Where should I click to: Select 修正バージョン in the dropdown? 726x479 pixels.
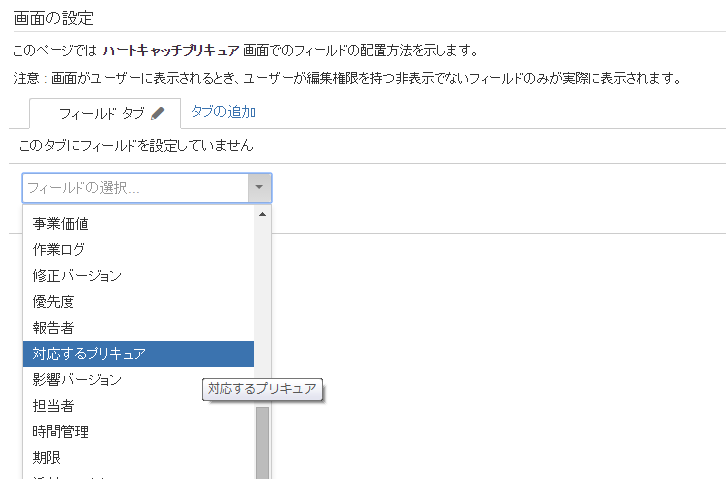(x=138, y=276)
